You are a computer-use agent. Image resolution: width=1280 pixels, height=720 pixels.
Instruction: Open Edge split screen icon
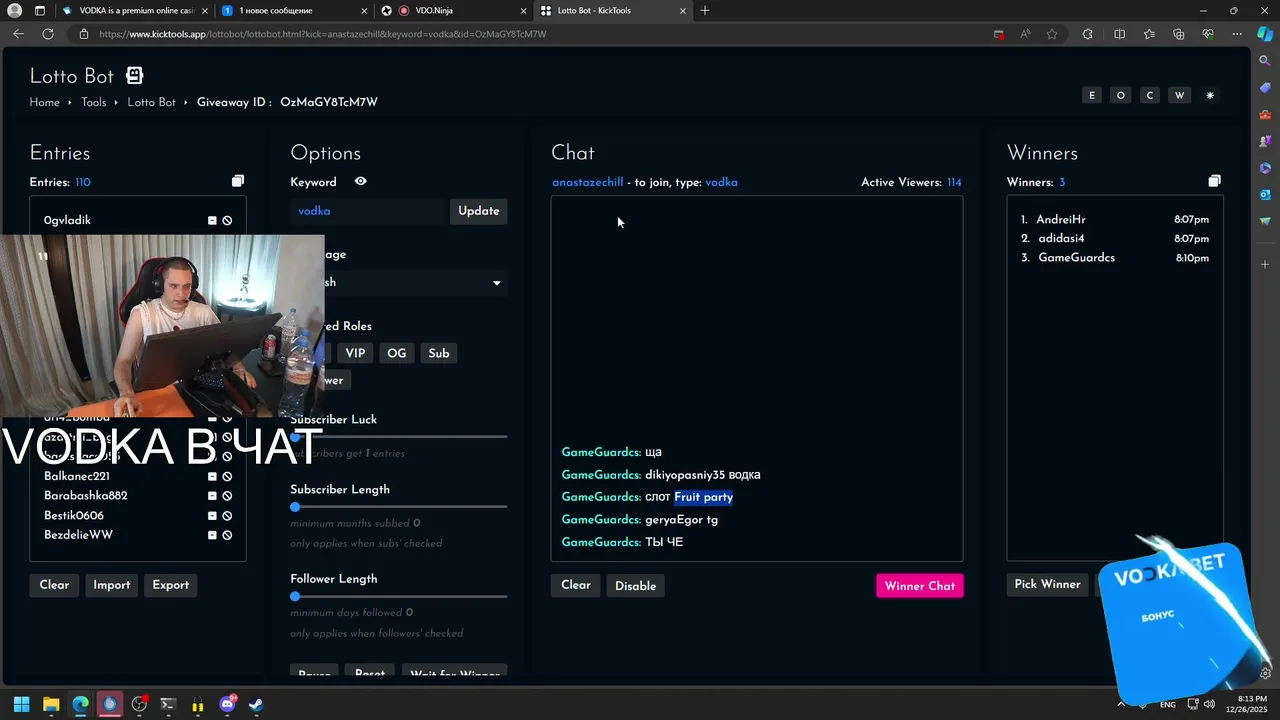pos(1119,34)
